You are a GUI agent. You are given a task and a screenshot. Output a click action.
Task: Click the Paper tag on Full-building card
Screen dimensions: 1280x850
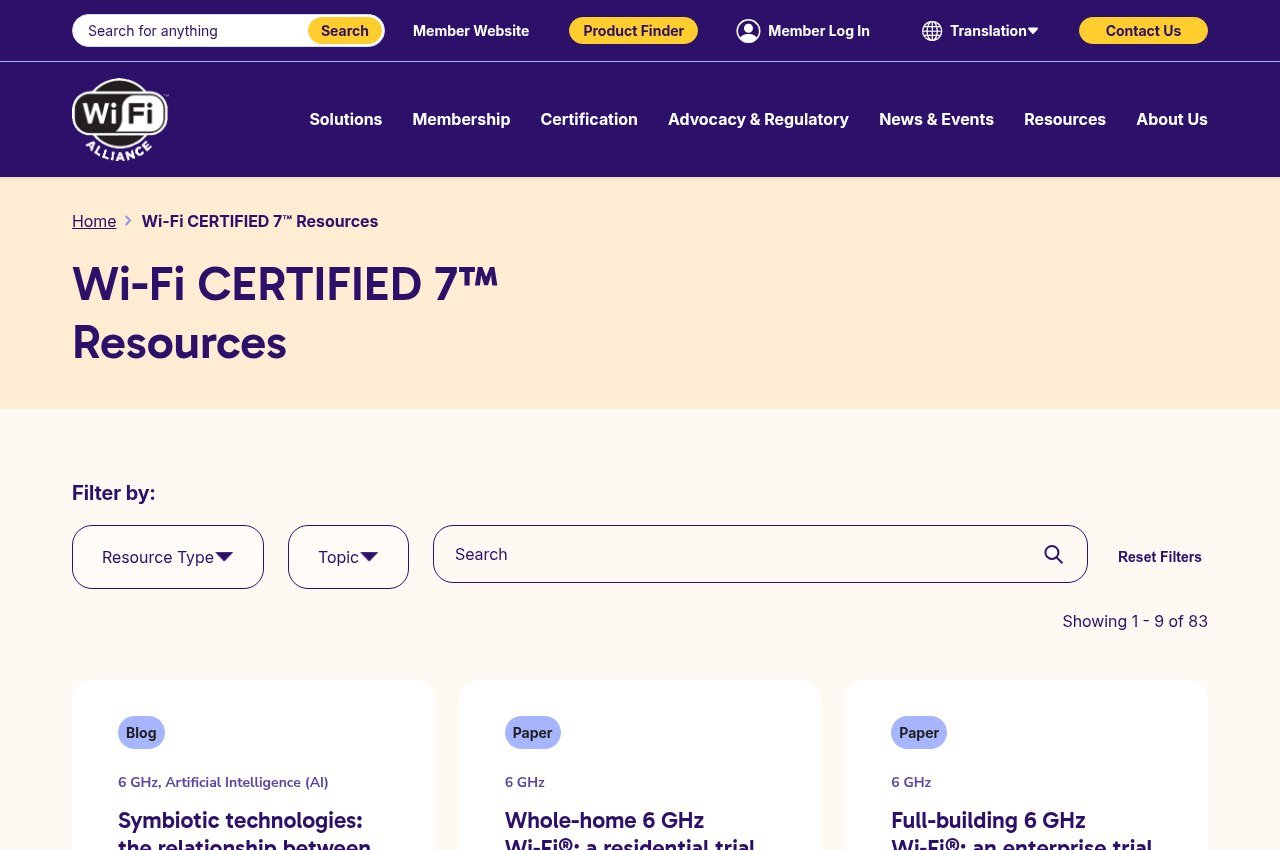(x=919, y=733)
